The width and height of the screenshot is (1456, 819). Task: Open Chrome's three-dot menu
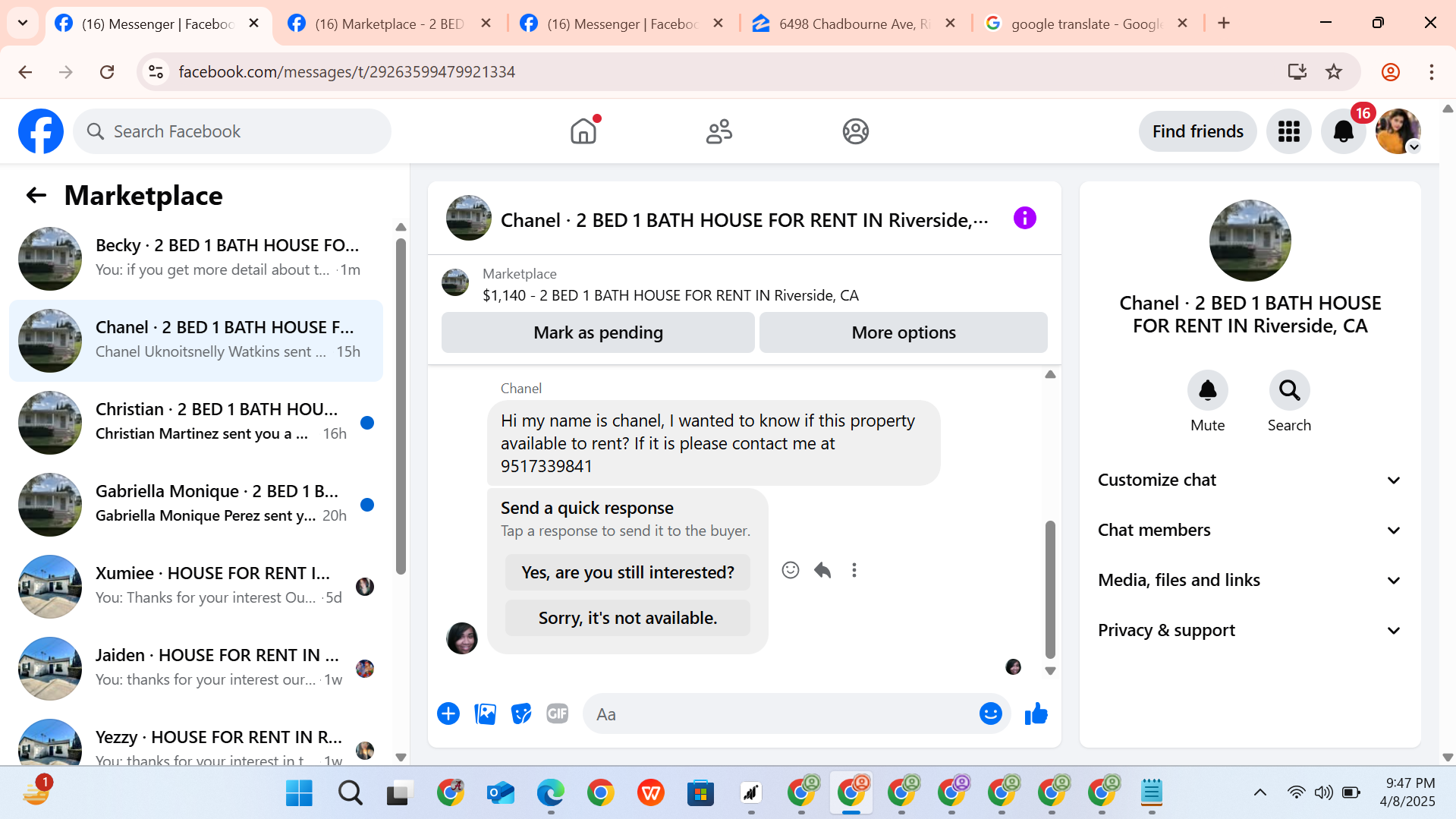tap(1432, 71)
